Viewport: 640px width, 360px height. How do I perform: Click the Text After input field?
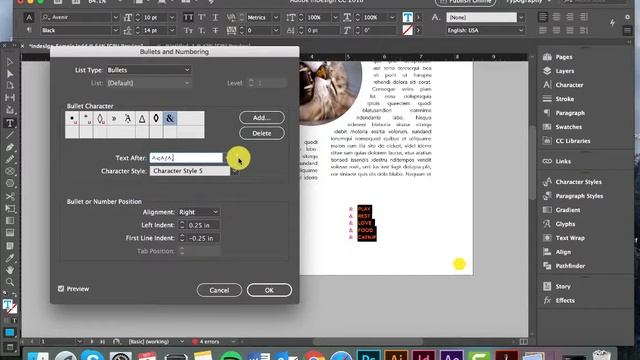186,158
